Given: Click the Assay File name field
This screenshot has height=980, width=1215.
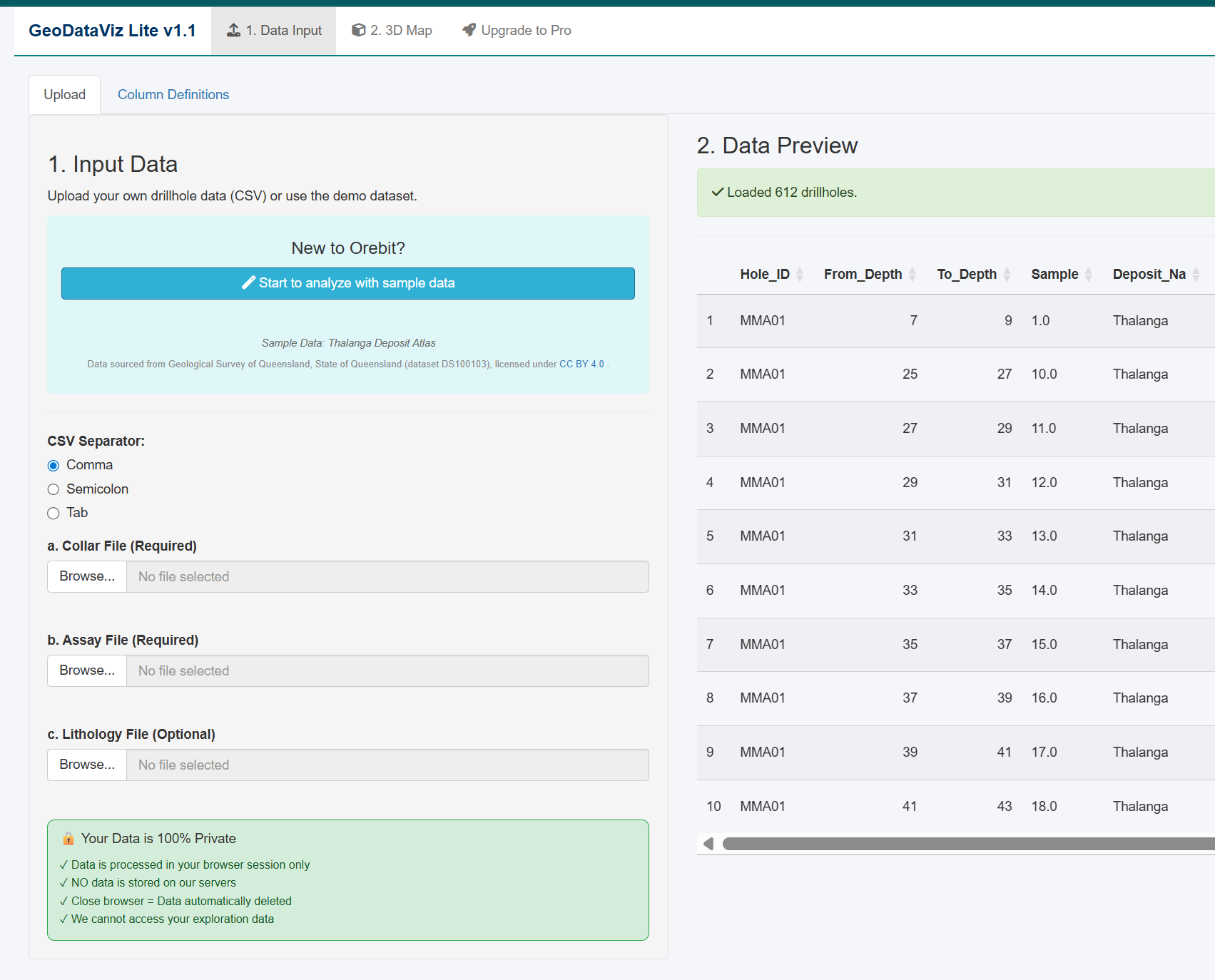Looking at the screenshot, I should point(387,670).
